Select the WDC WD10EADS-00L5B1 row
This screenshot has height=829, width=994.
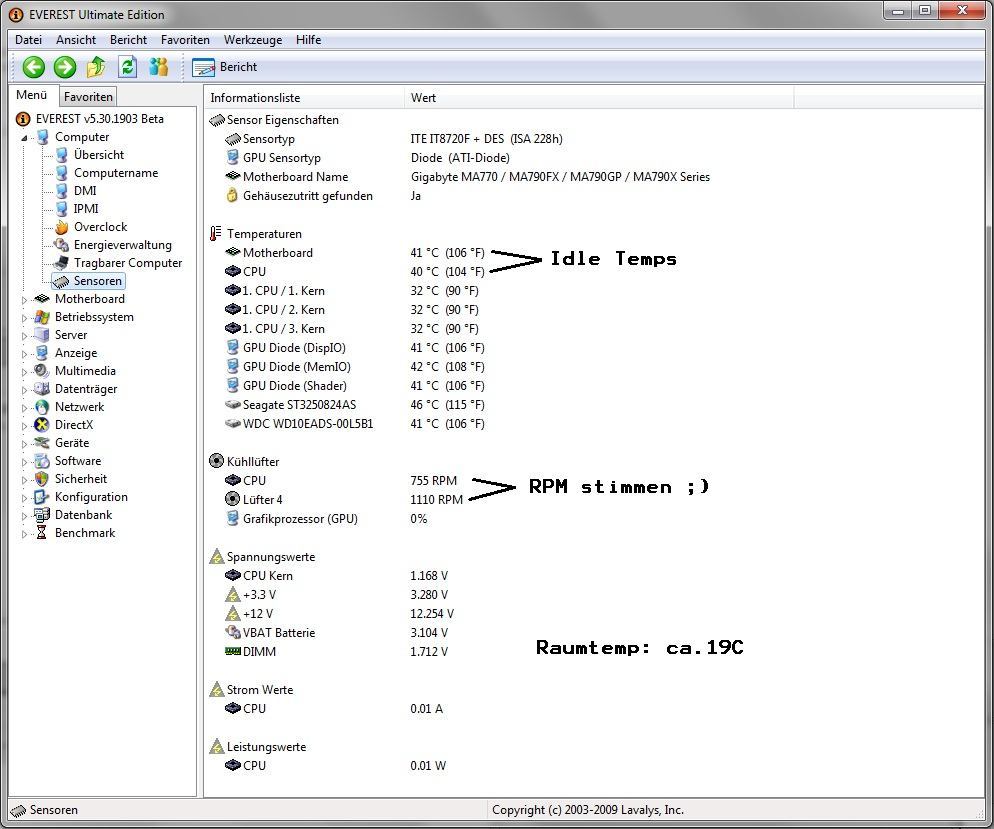tap(355, 424)
